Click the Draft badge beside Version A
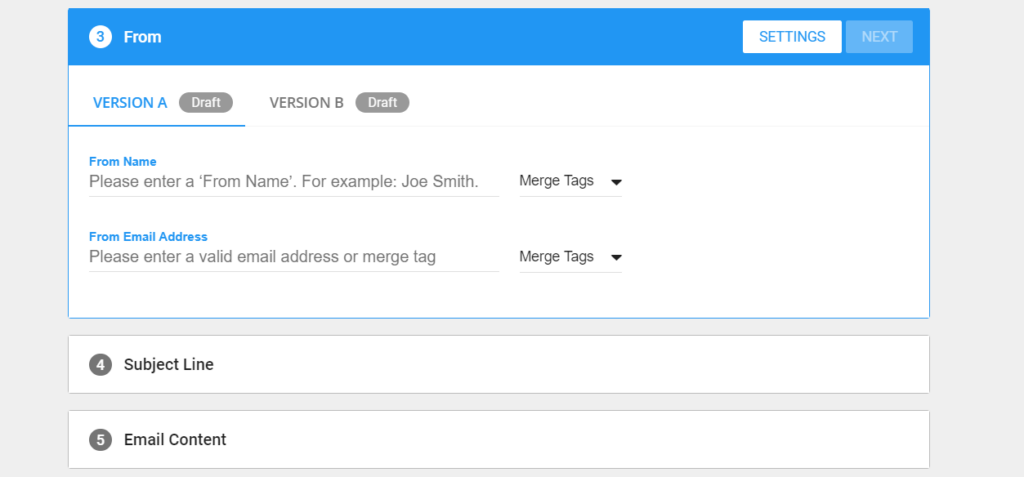1024x477 pixels. tap(206, 103)
